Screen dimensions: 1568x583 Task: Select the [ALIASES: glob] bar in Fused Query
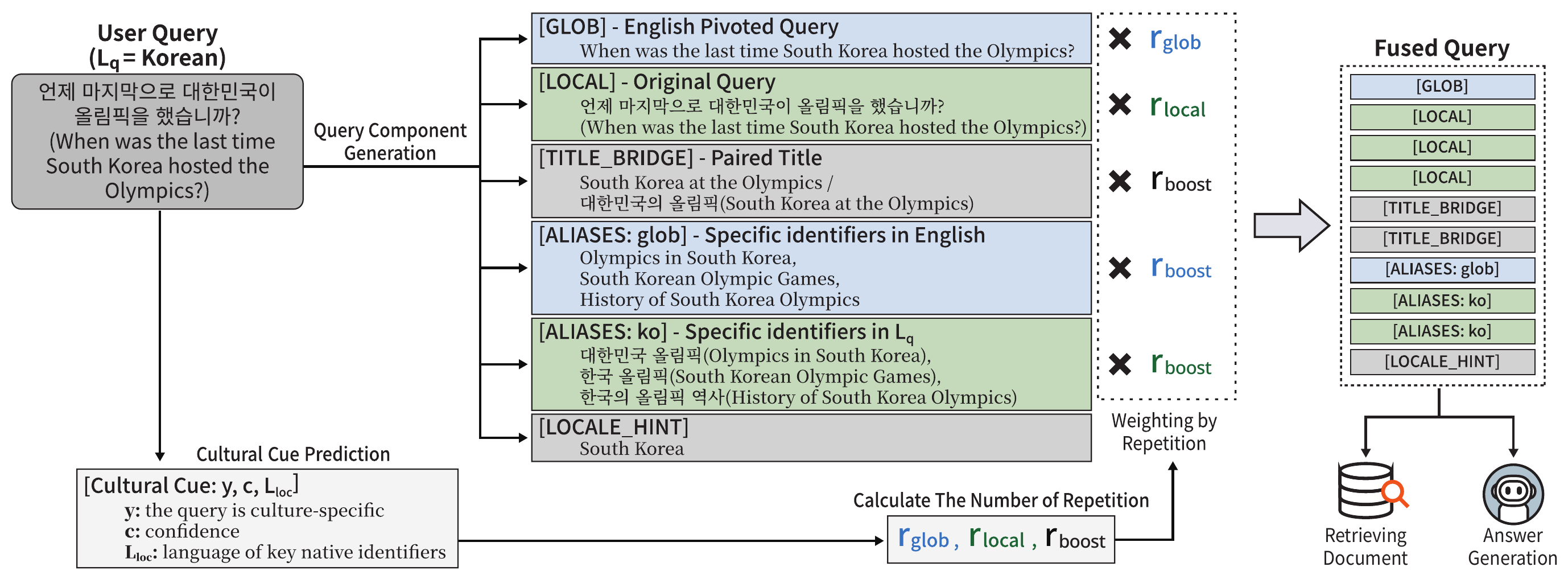pyautogui.click(x=1441, y=269)
